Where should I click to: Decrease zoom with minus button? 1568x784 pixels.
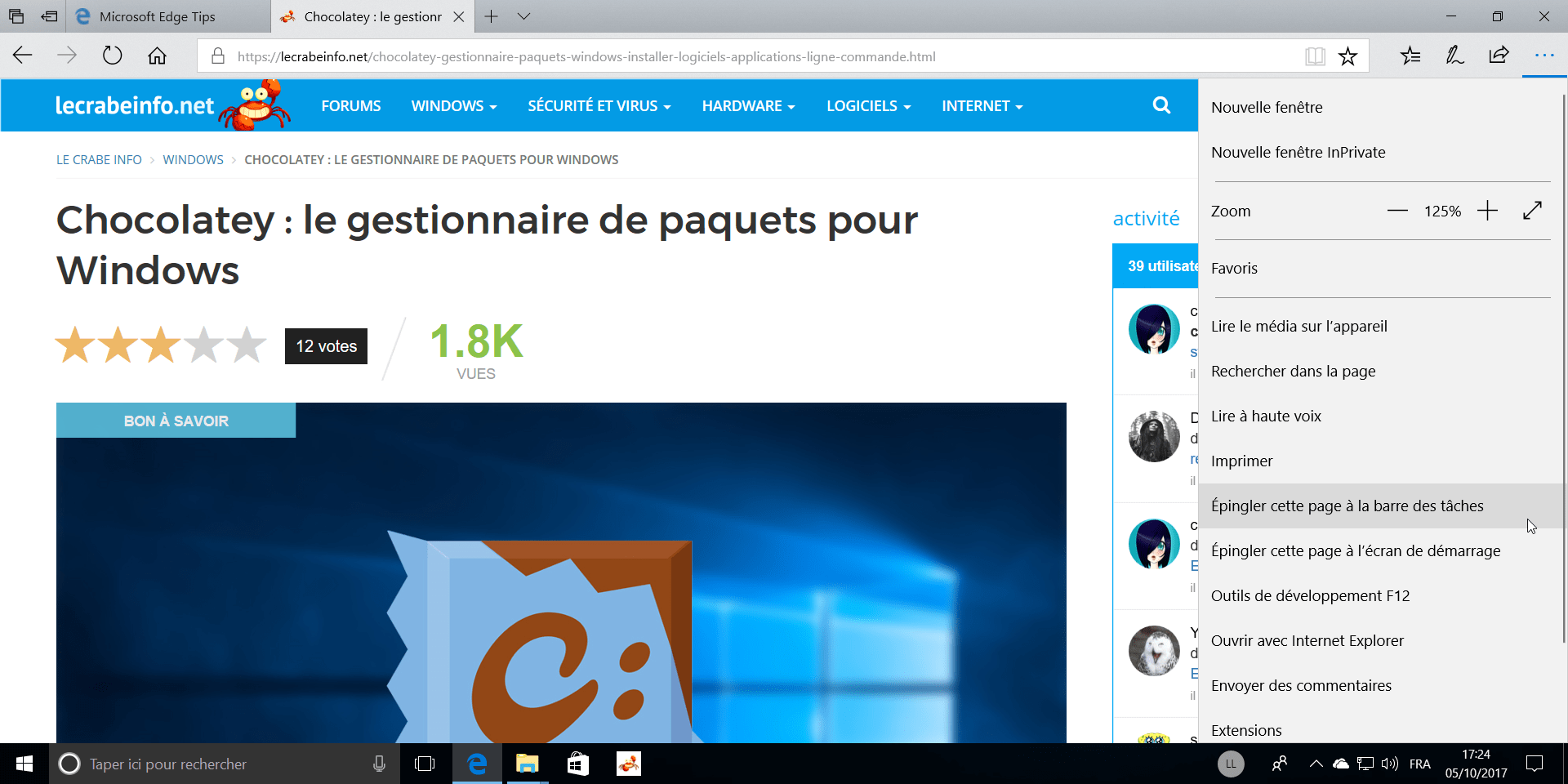pyautogui.click(x=1397, y=211)
